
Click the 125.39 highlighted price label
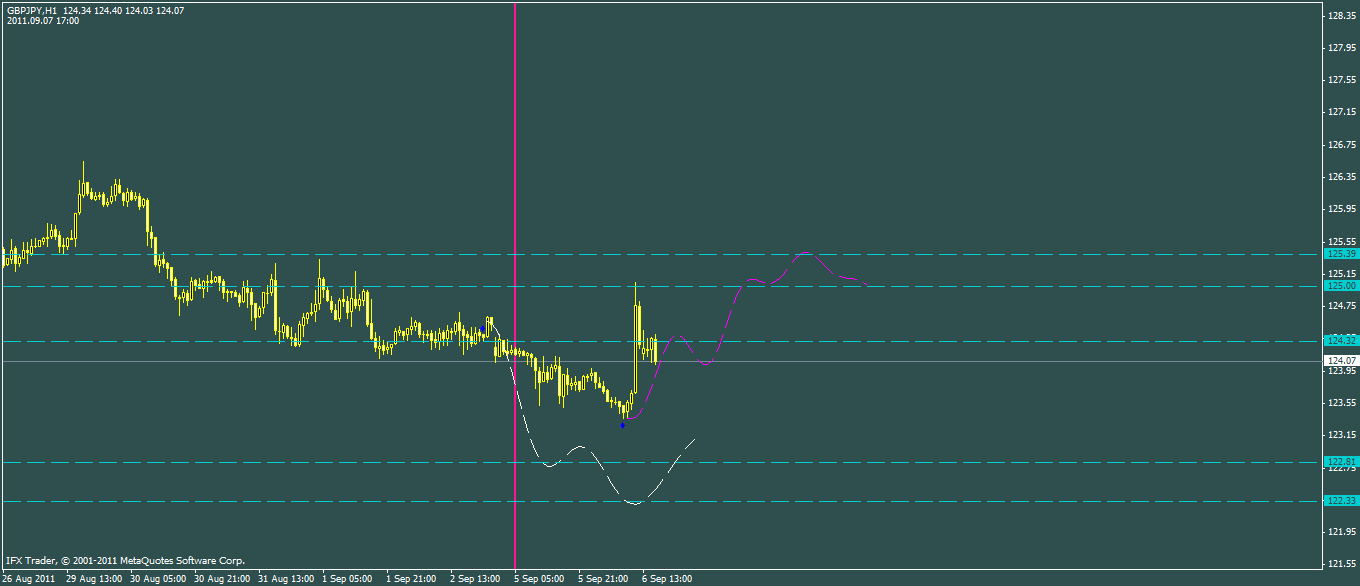coord(1340,254)
